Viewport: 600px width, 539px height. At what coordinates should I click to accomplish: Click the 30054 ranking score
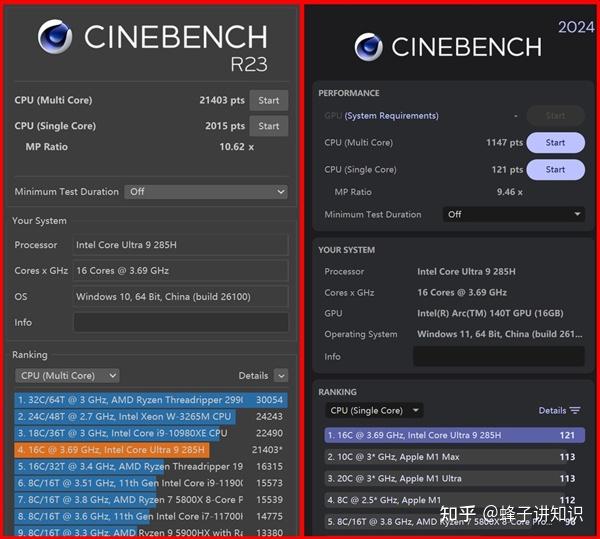tap(269, 400)
